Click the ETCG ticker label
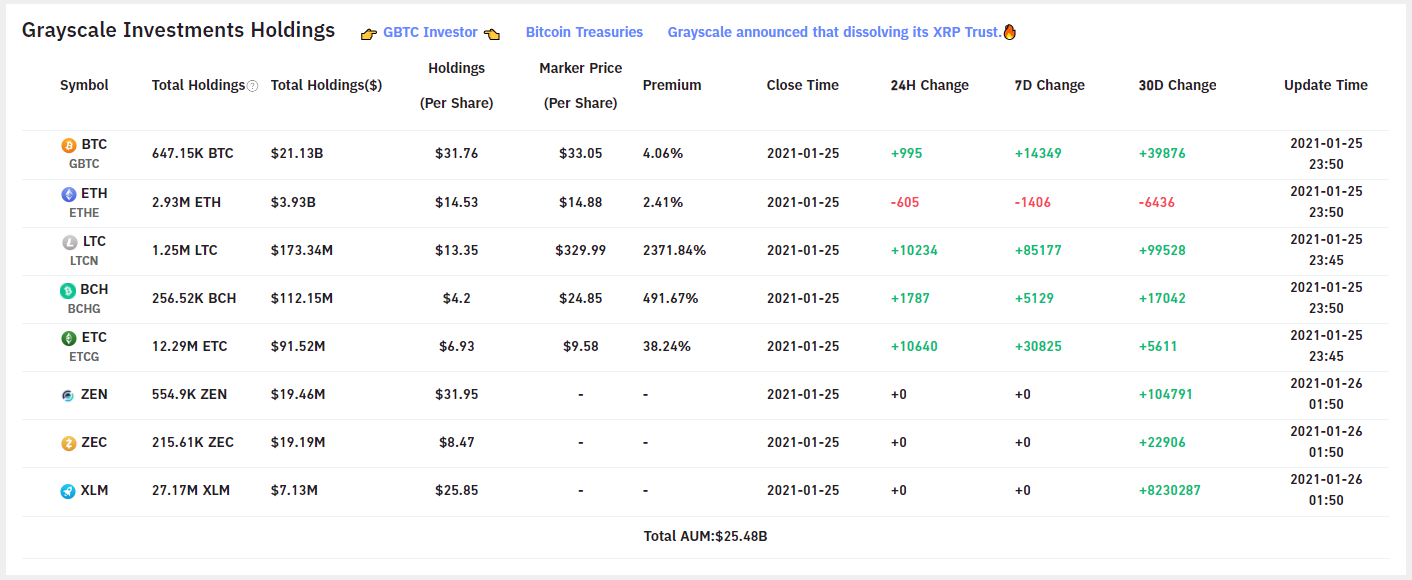 click(84, 356)
